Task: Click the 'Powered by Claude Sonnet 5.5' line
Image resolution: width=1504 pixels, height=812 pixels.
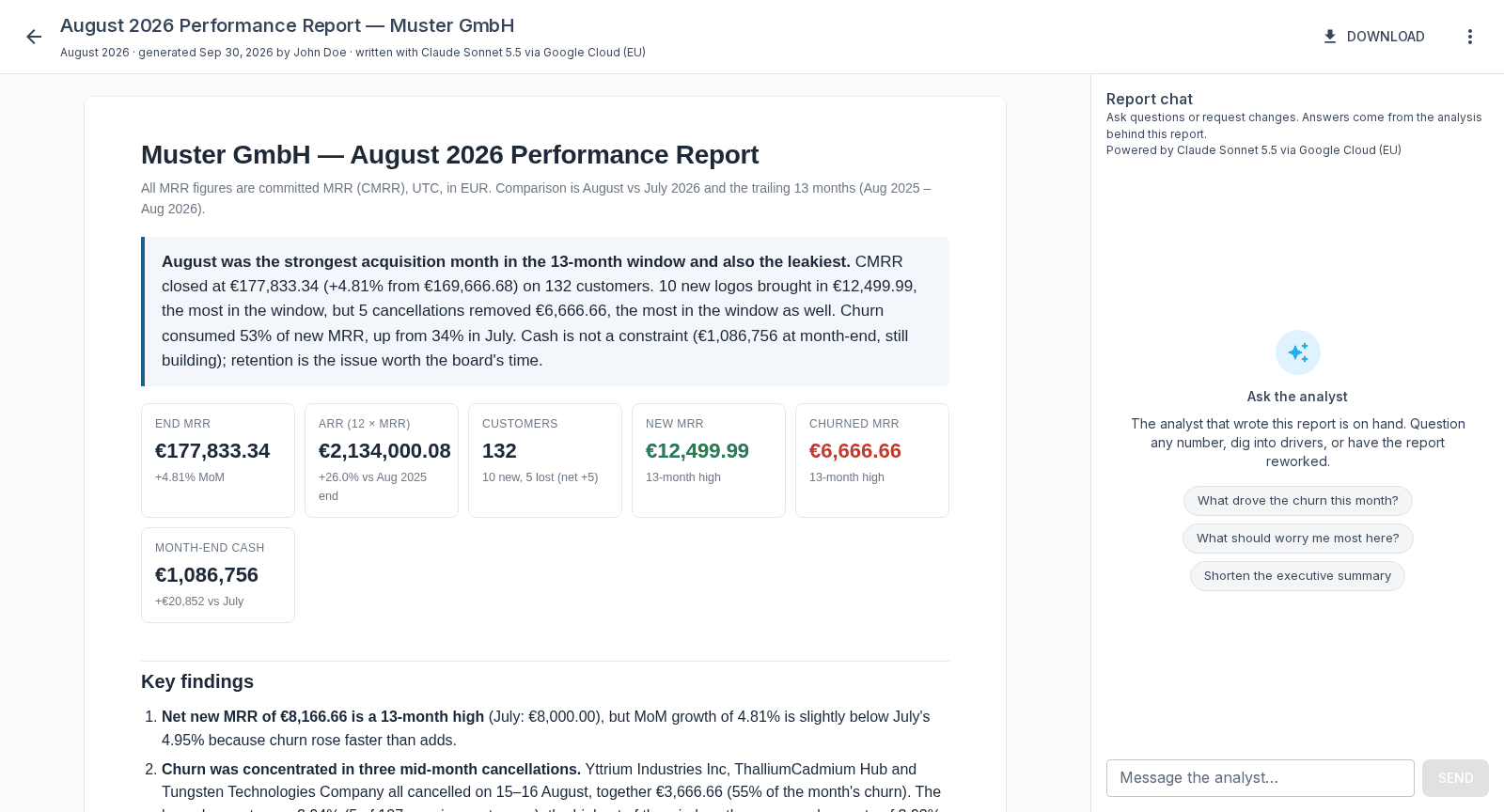Action: pyautogui.click(x=1254, y=150)
